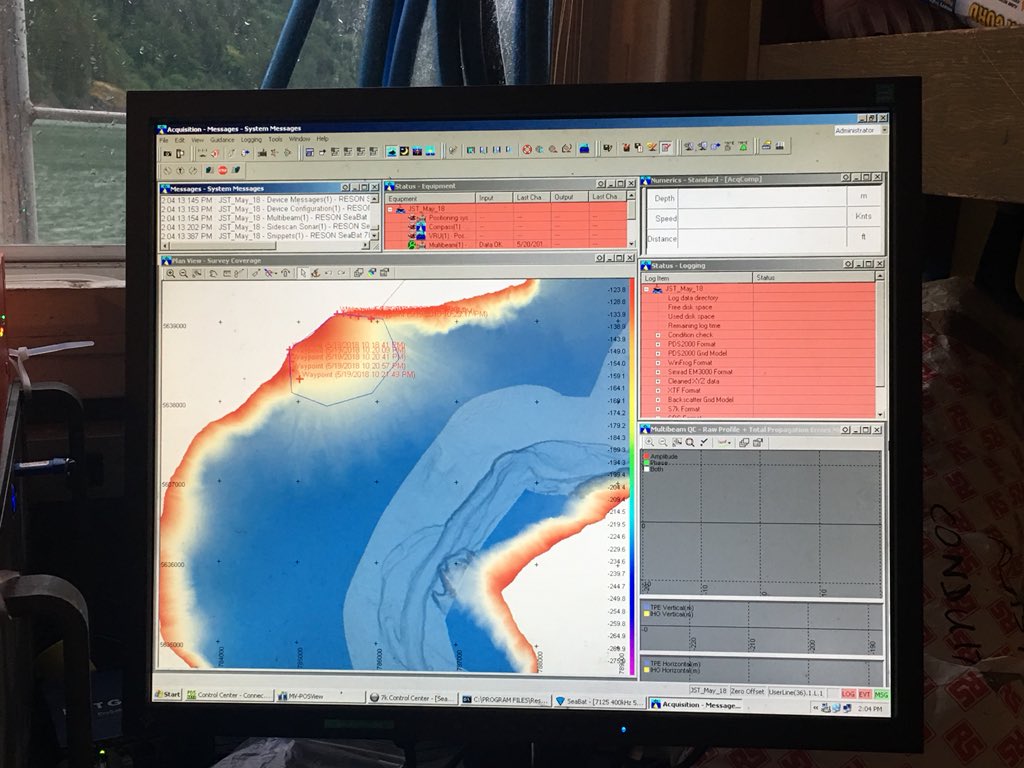Screen dimensions: 1024x768
Task: Click the camera icon at toolbar start
Action: pyautogui.click(x=167, y=153)
